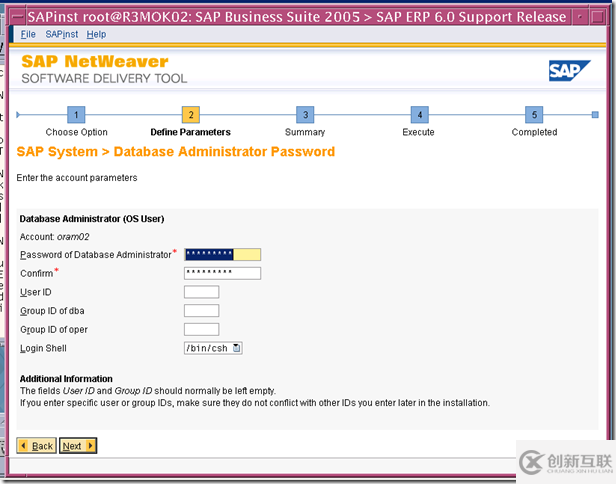Click the Database Administrator Password page title
616x484 pixels.
176,152
